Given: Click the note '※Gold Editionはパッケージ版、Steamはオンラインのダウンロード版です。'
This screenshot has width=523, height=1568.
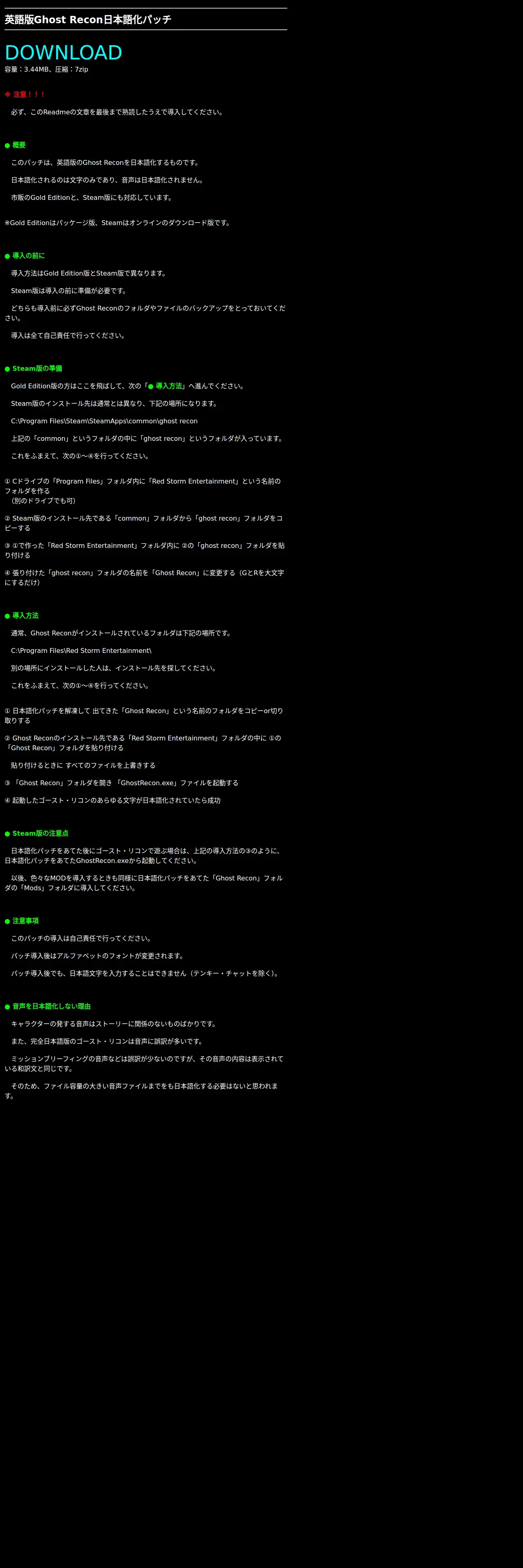Looking at the screenshot, I should 119,223.
